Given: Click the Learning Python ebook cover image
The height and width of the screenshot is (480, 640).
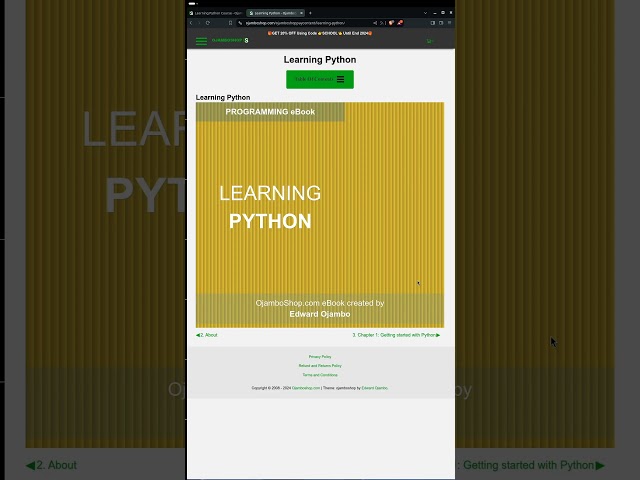Looking at the screenshot, I should point(320,215).
